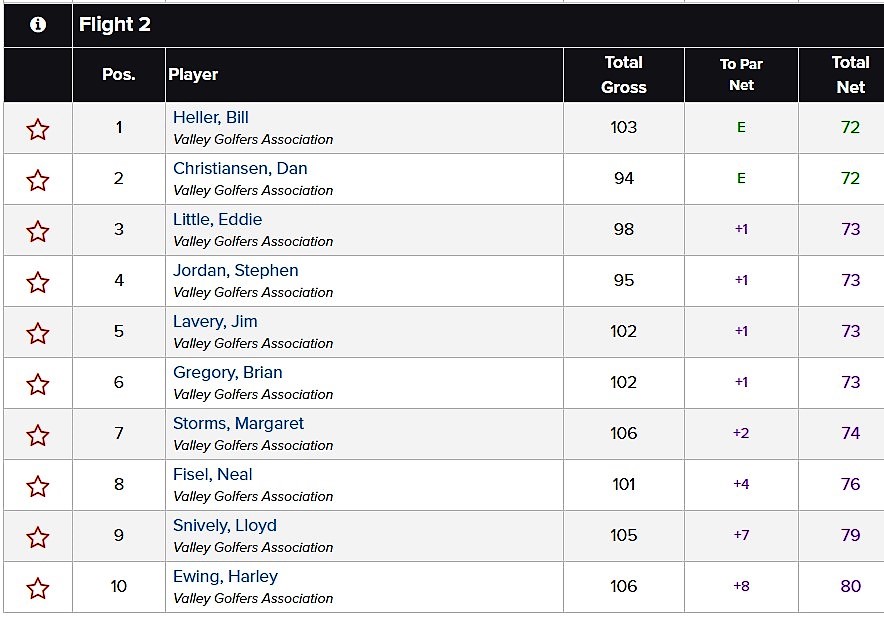
Task: Mark Little, Eddie with the star
Action: [x=38, y=231]
